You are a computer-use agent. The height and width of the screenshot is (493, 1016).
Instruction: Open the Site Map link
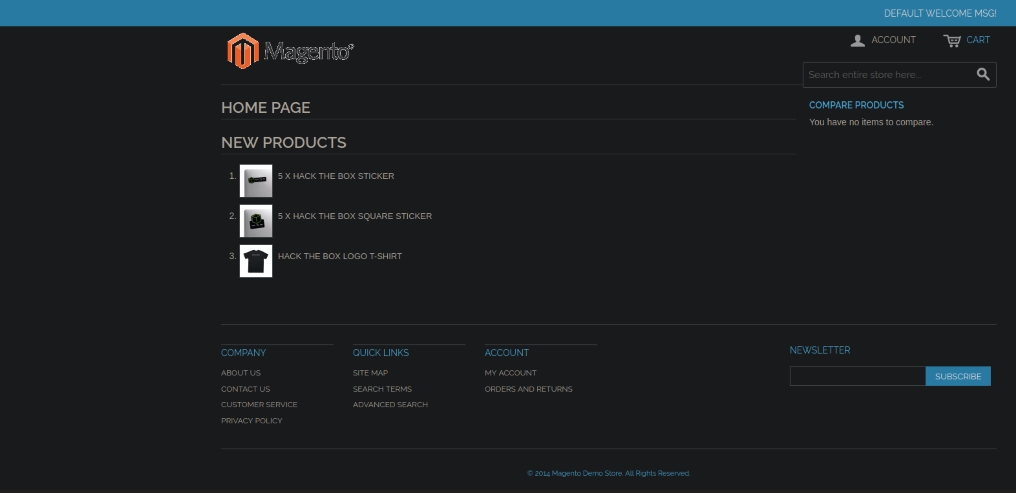(370, 373)
